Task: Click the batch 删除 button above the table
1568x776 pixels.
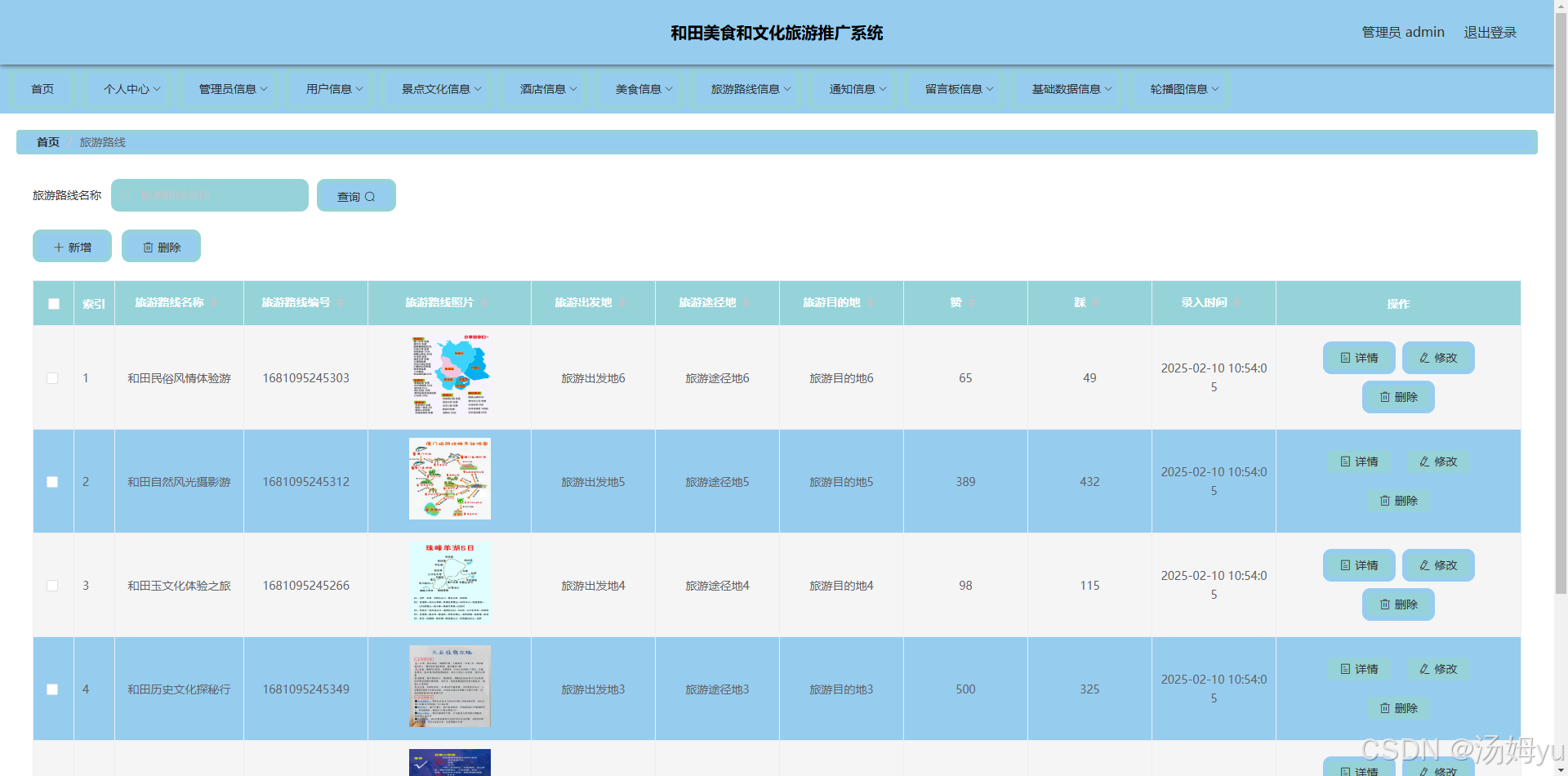Action: point(161,246)
